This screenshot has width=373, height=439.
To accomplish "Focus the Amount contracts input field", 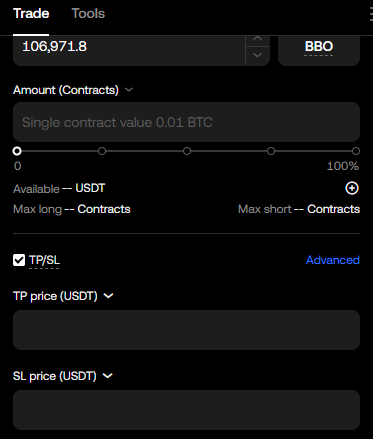I will (186, 122).
